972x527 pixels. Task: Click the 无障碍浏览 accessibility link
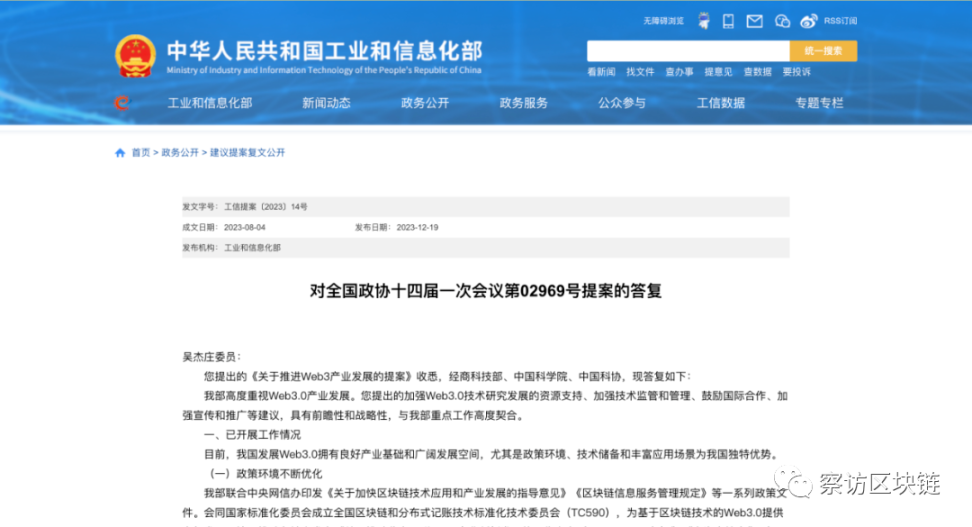(664, 21)
